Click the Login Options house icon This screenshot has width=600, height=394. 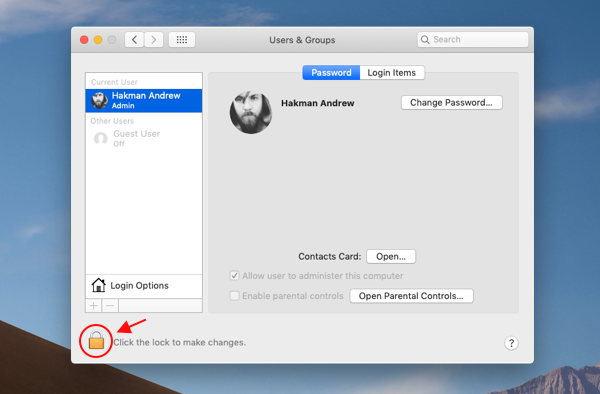[x=98, y=285]
